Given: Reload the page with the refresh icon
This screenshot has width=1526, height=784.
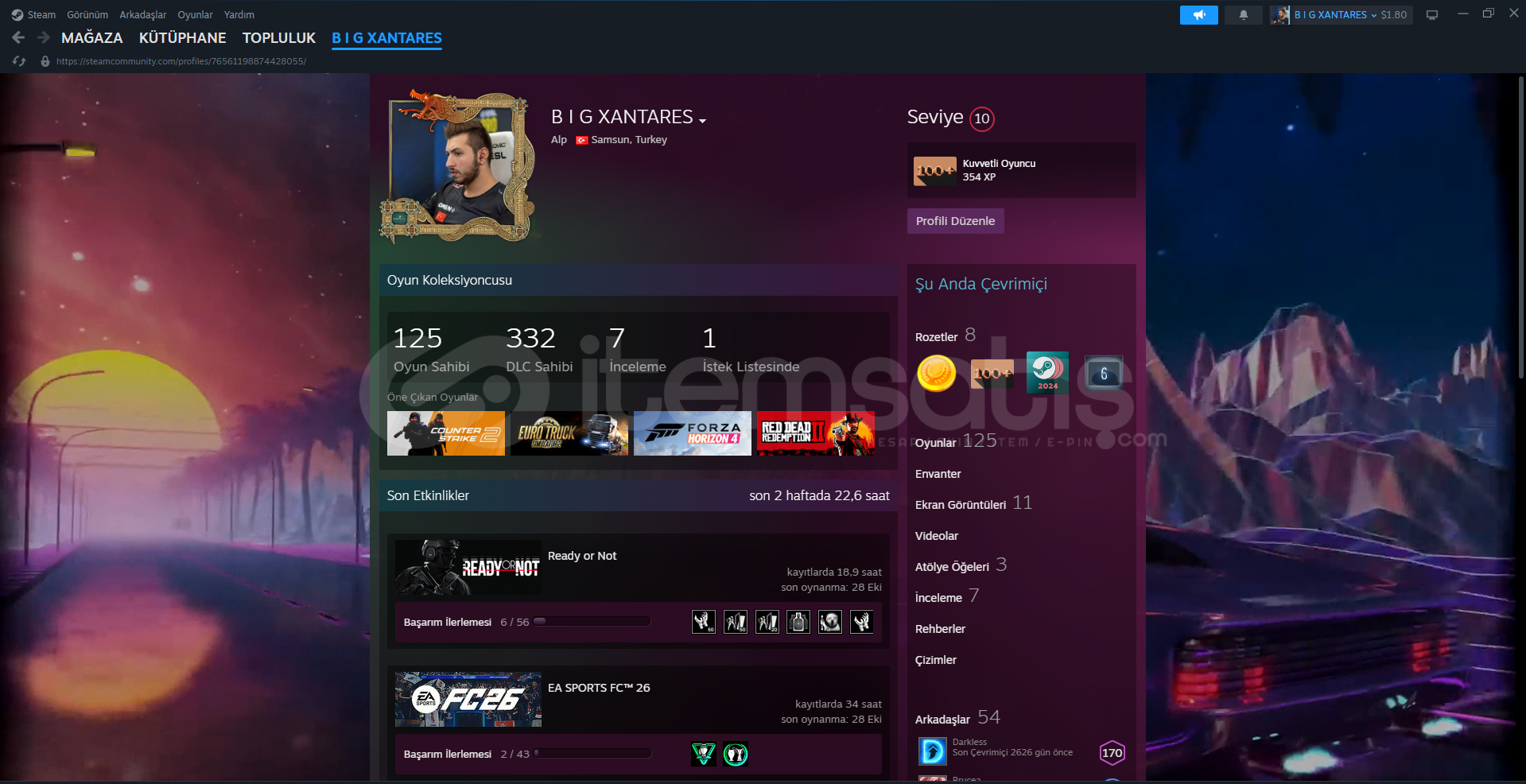Looking at the screenshot, I should (19, 61).
